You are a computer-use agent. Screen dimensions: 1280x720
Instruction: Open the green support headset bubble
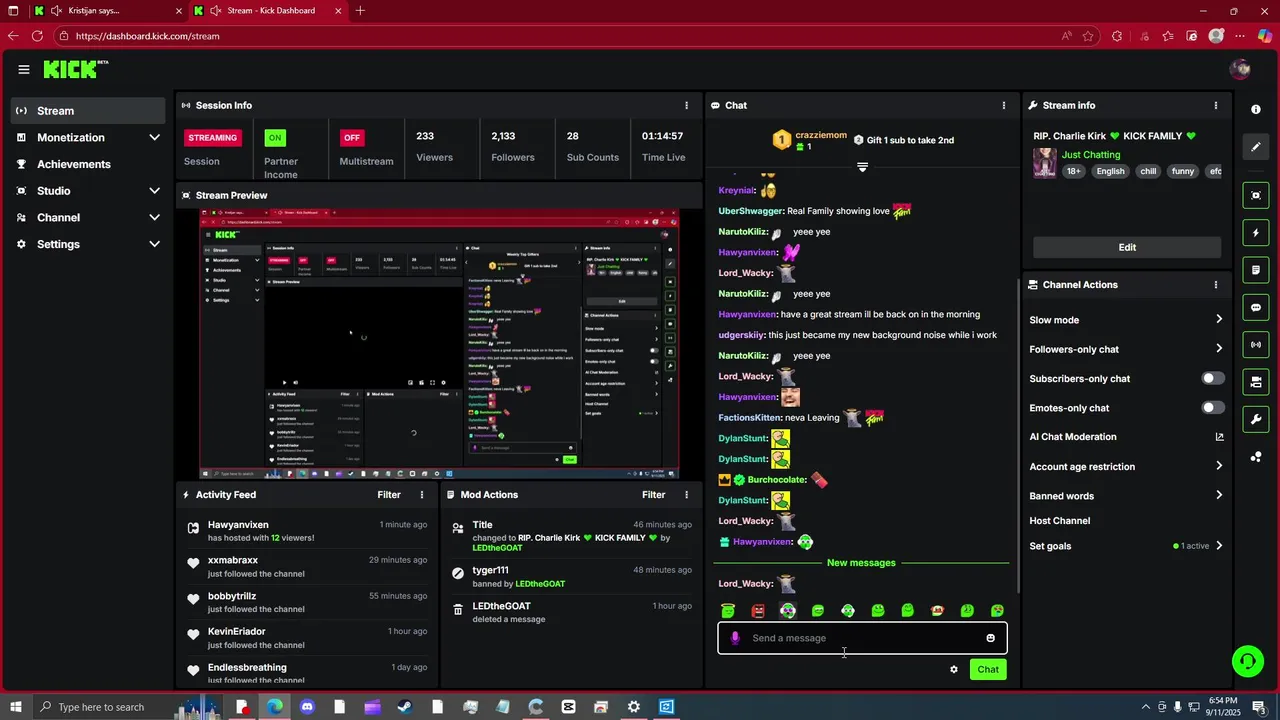[1247, 660]
